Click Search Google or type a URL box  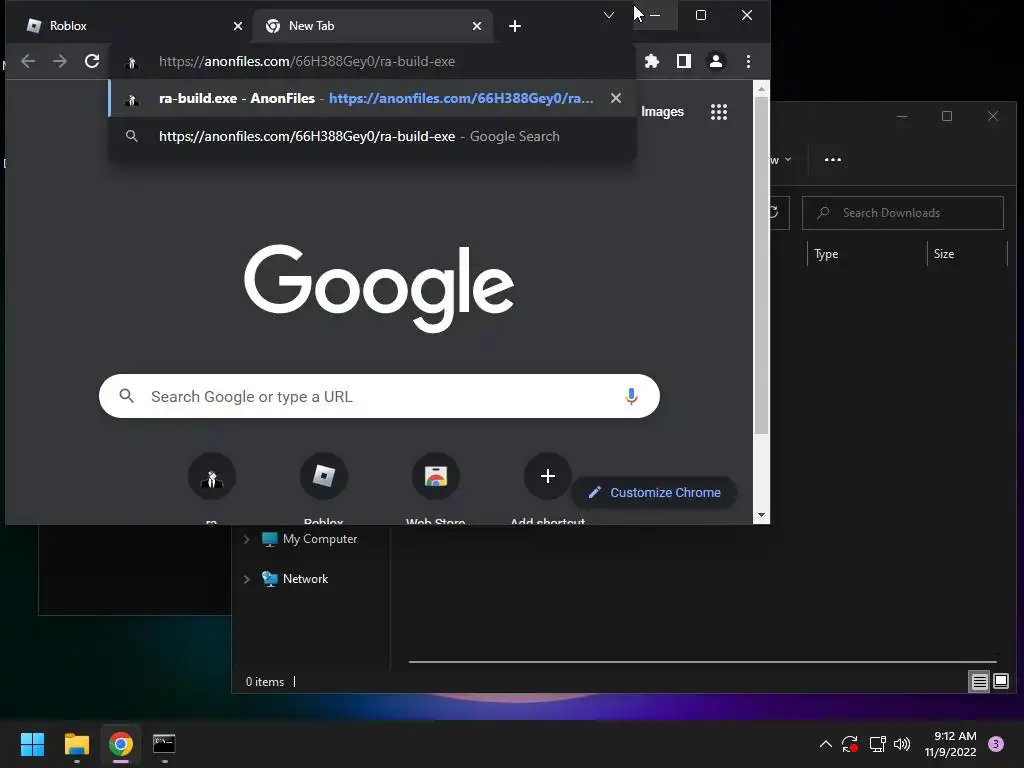[379, 396]
